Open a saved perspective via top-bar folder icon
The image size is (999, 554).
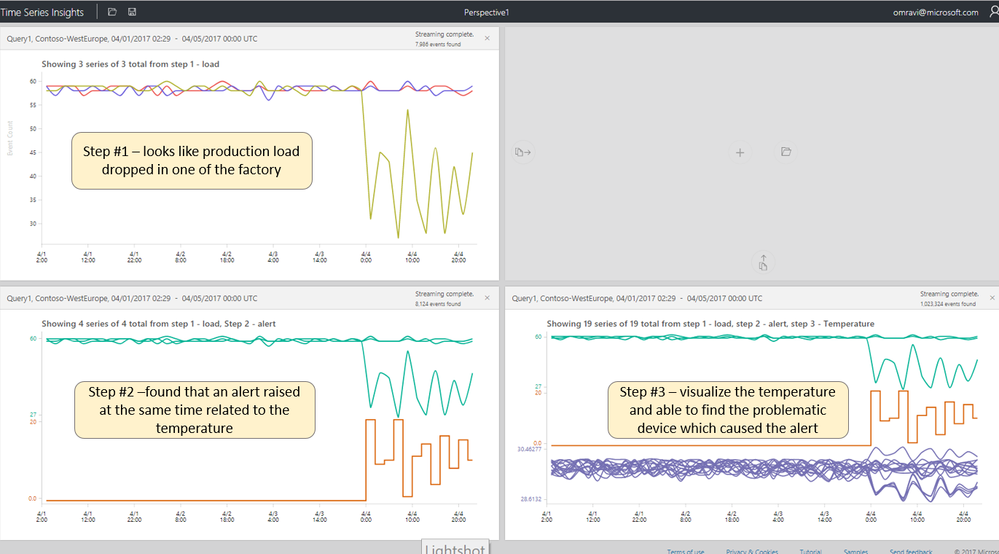click(112, 11)
